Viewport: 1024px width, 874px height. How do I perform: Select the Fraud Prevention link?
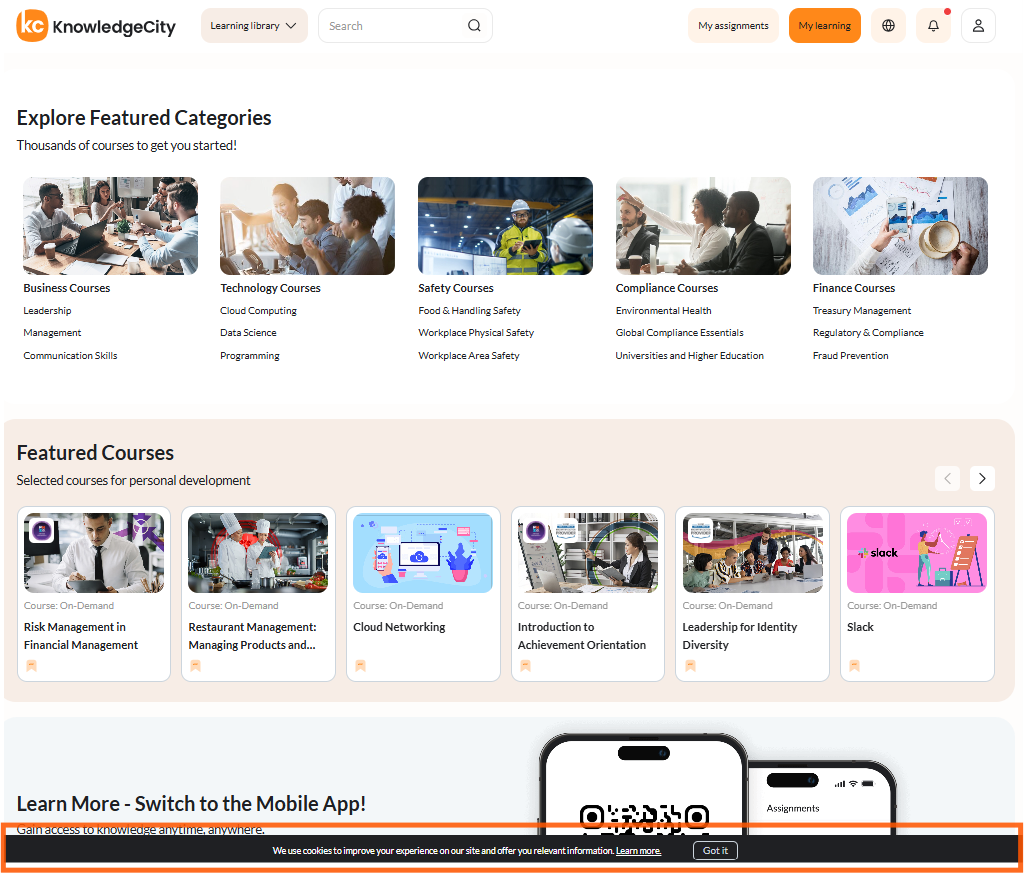(850, 355)
